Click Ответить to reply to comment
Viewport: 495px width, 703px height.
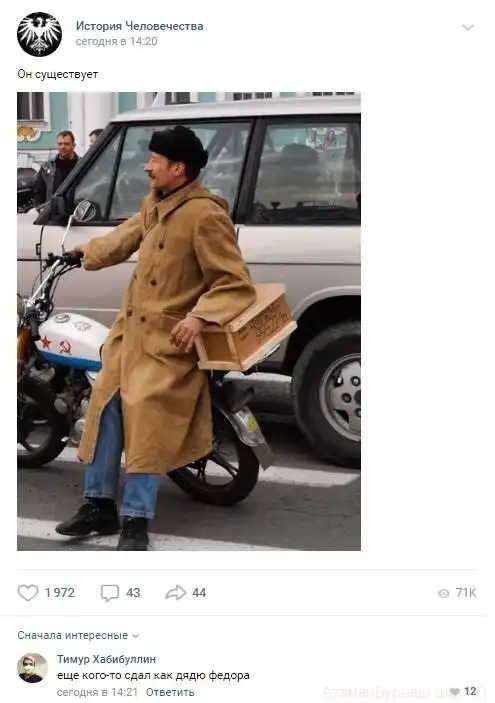tap(170, 692)
